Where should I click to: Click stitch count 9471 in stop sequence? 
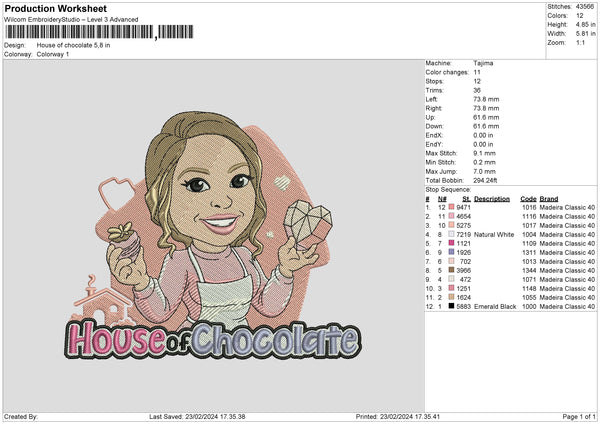463,207
